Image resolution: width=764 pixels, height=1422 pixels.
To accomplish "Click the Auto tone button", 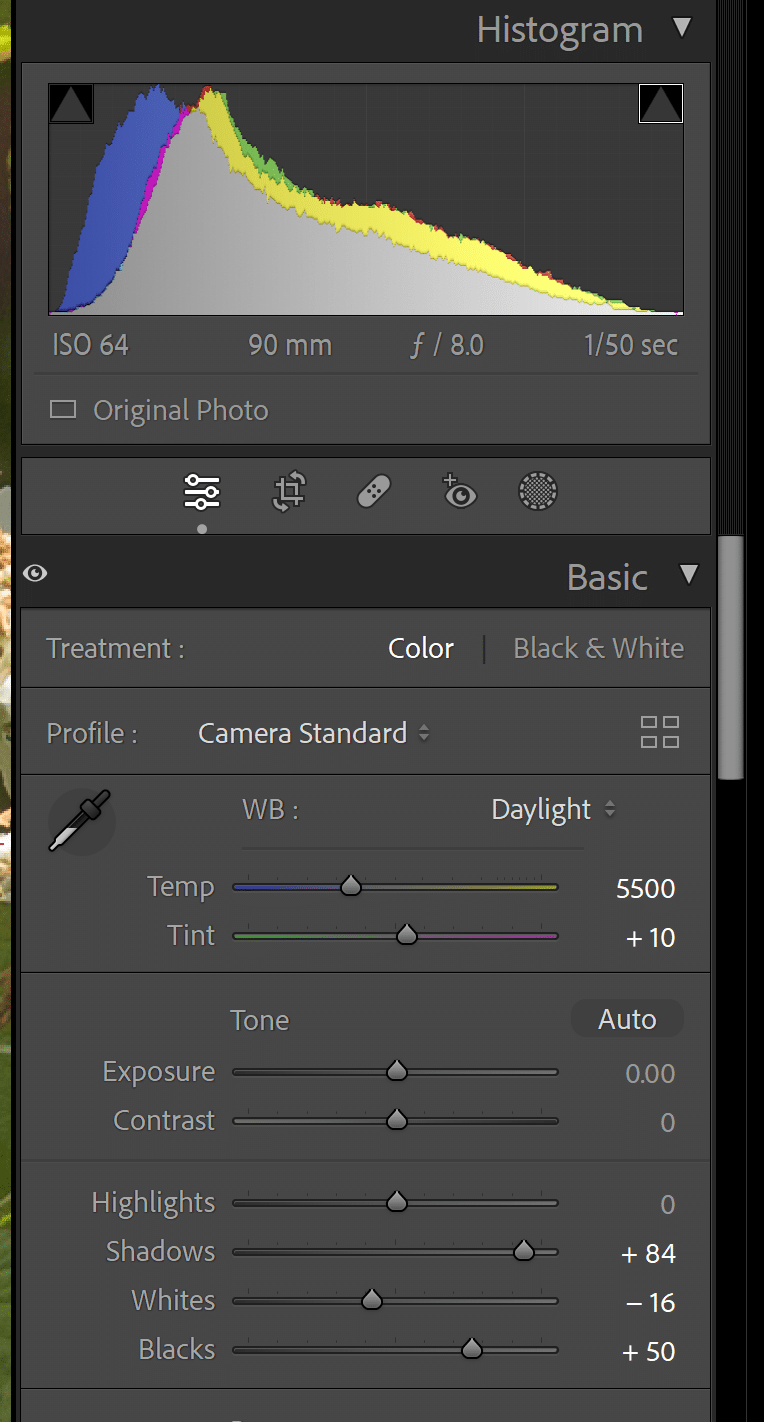I will pos(627,1019).
